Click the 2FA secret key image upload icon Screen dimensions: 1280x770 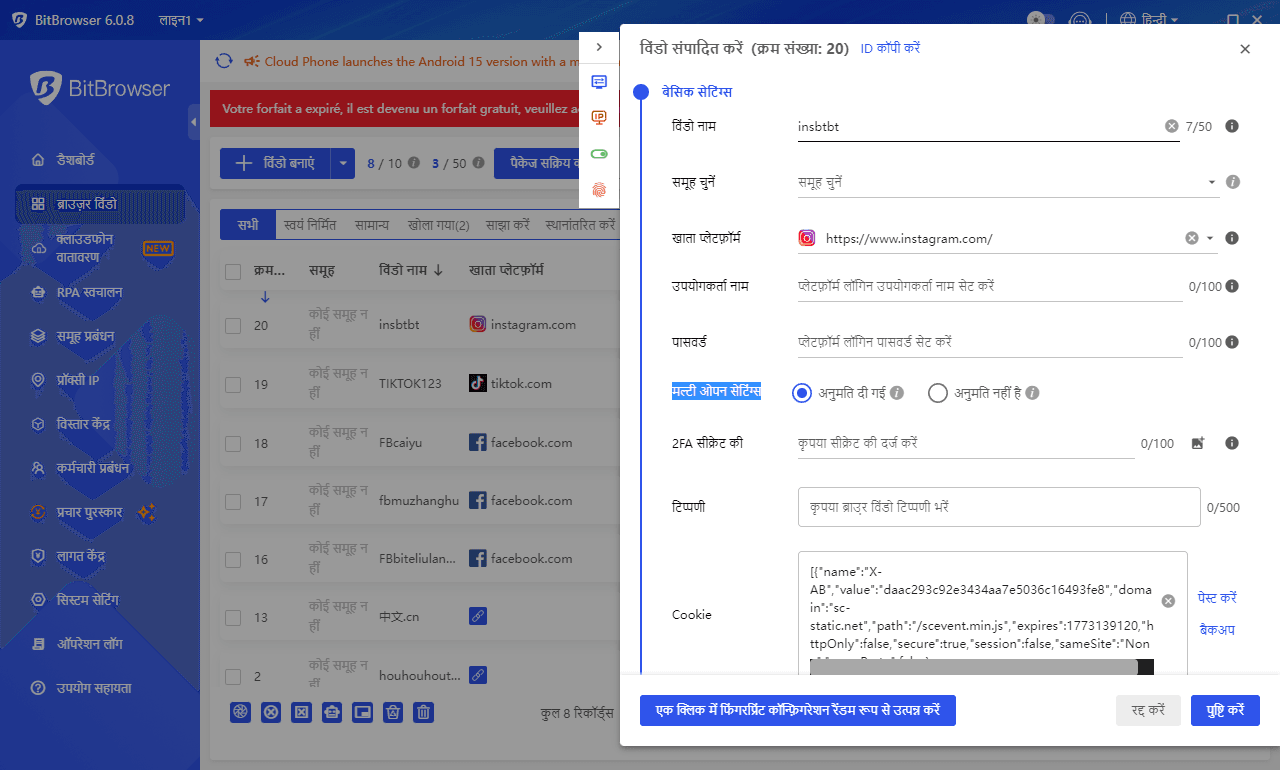click(x=1198, y=443)
